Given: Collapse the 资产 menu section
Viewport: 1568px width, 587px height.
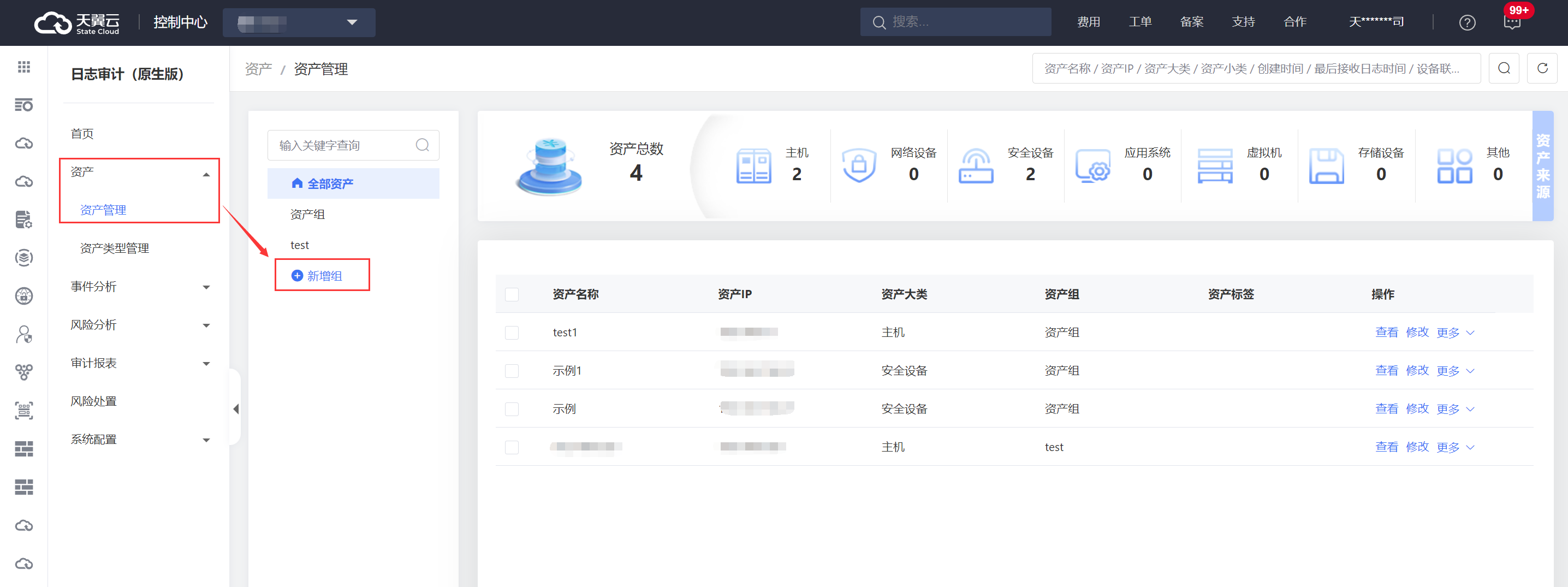Looking at the screenshot, I should coord(206,174).
